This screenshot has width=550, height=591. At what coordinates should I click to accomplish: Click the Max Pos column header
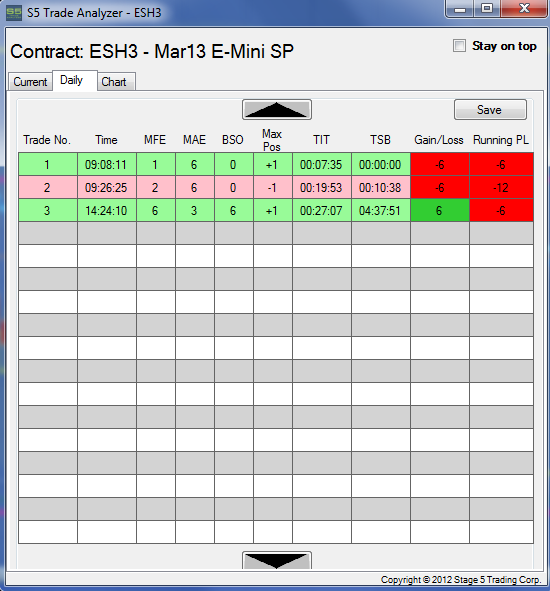click(272, 140)
